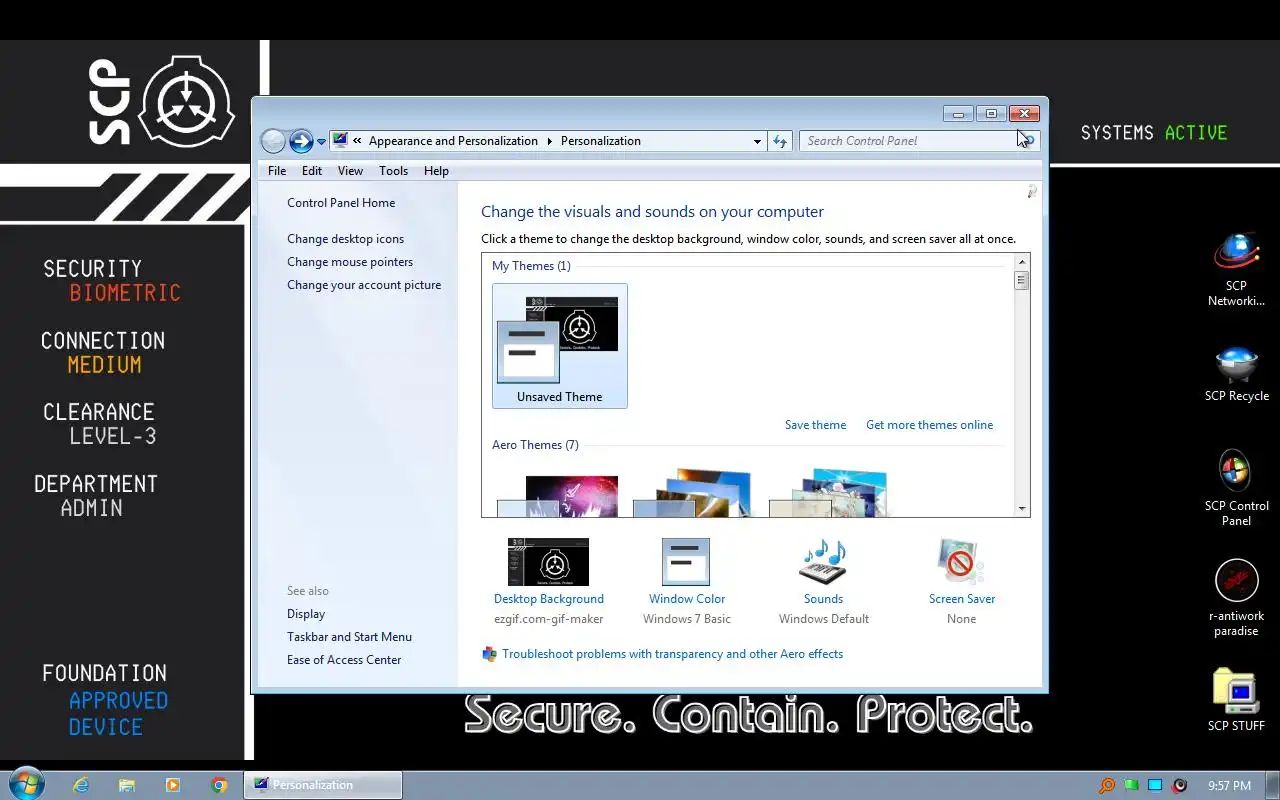
Task: Open SCP Control Panel desktop icon
Action: pyautogui.click(x=1236, y=488)
